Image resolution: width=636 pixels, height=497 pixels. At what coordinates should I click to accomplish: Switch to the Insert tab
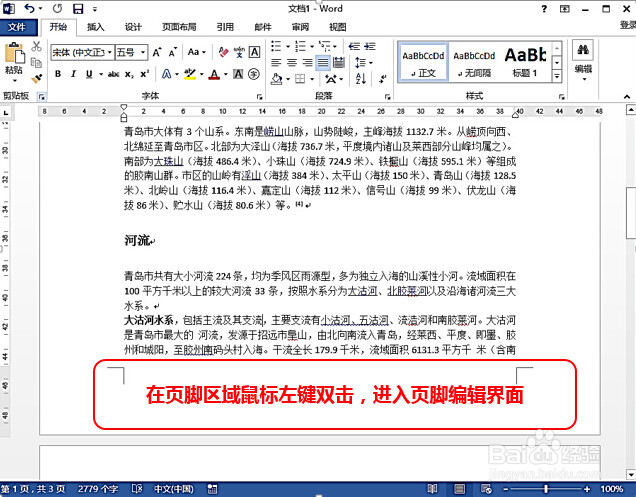click(96, 27)
